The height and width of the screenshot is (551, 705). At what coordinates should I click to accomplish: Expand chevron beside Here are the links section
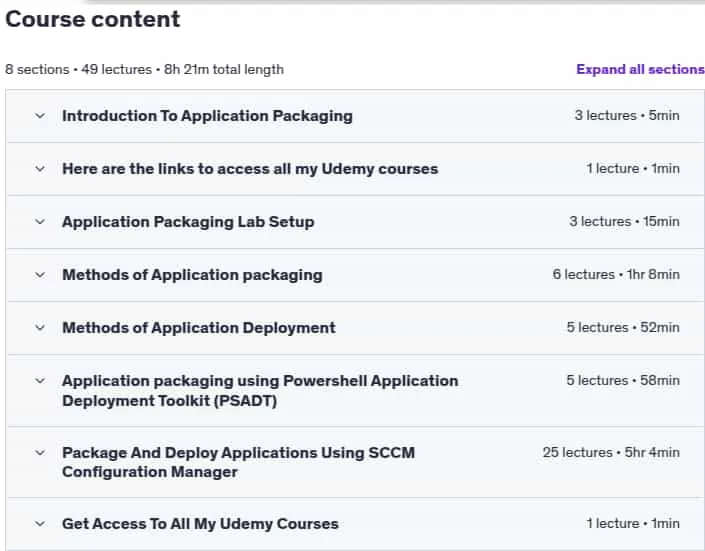pyautogui.click(x=40, y=169)
